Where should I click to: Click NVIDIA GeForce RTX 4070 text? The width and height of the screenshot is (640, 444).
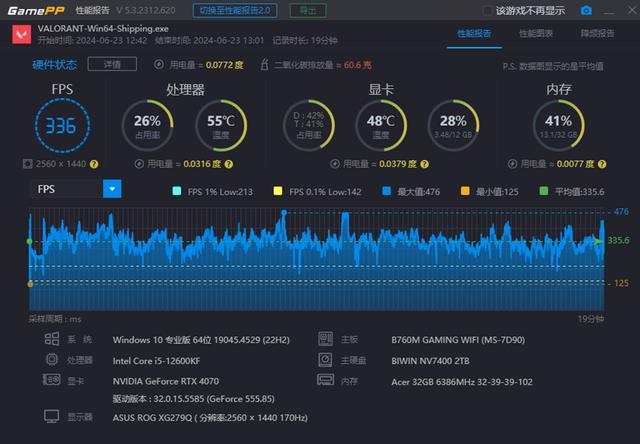(x=166, y=381)
